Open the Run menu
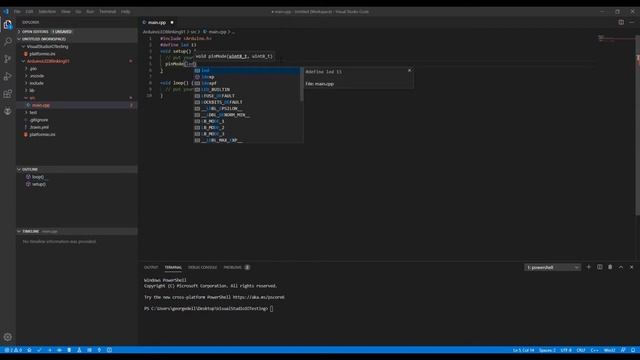Screen dimensions: 640x360 [90, 11]
